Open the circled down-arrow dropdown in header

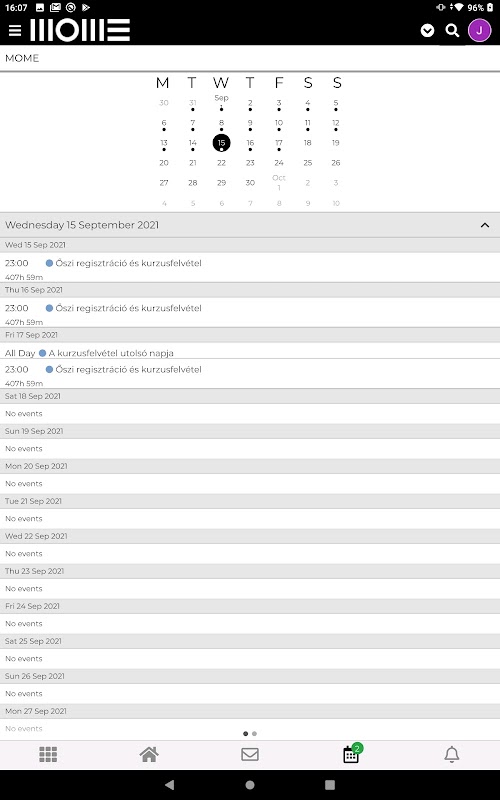(x=427, y=31)
